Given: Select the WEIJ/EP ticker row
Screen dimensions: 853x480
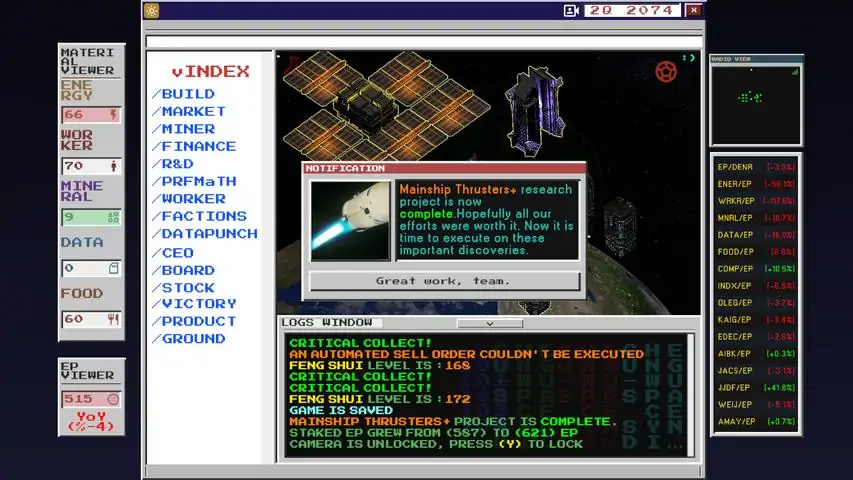Looking at the screenshot, I should pyautogui.click(x=756, y=404).
